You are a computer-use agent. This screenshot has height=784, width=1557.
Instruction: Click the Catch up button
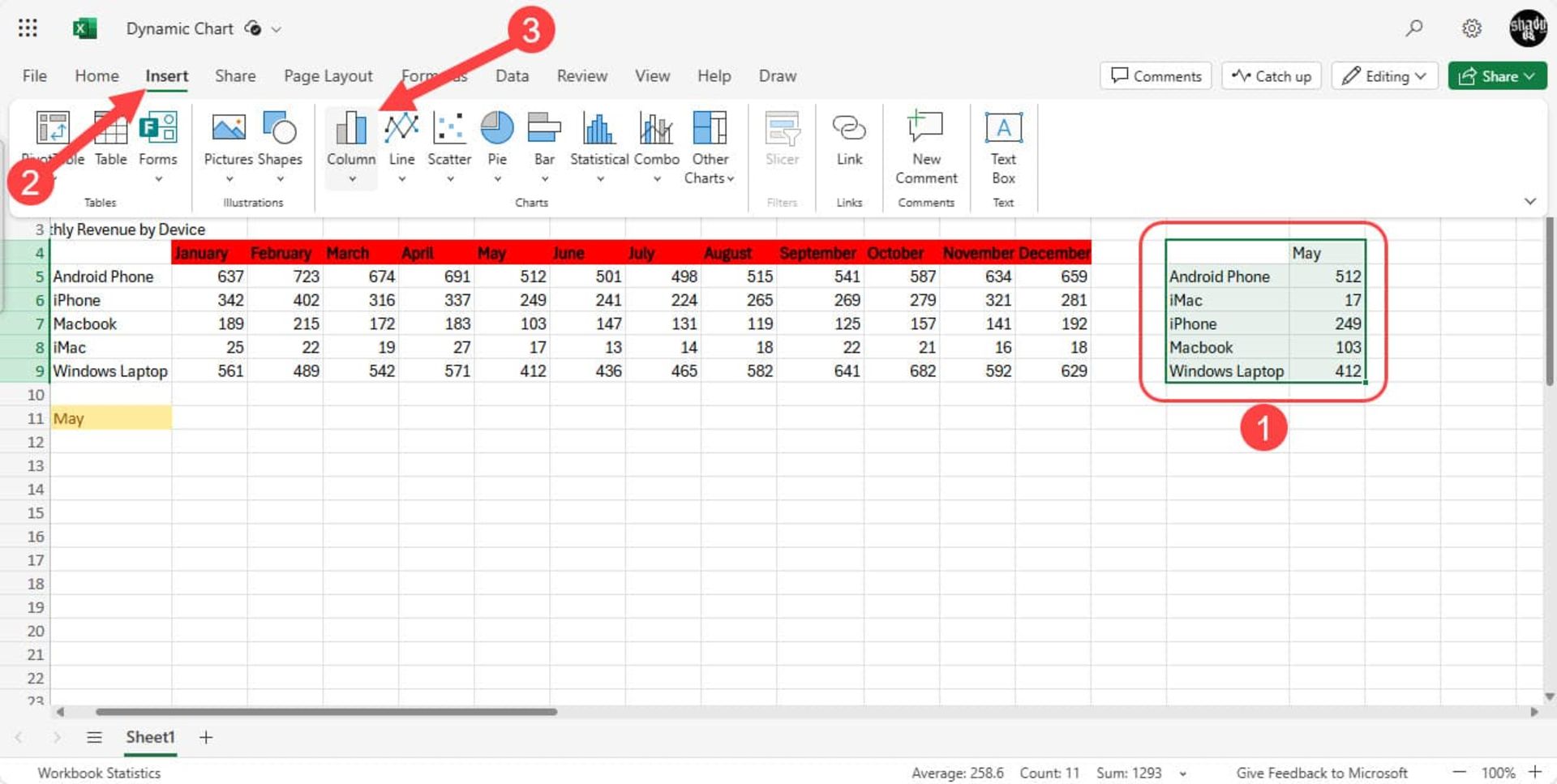pyautogui.click(x=1271, y=75)
